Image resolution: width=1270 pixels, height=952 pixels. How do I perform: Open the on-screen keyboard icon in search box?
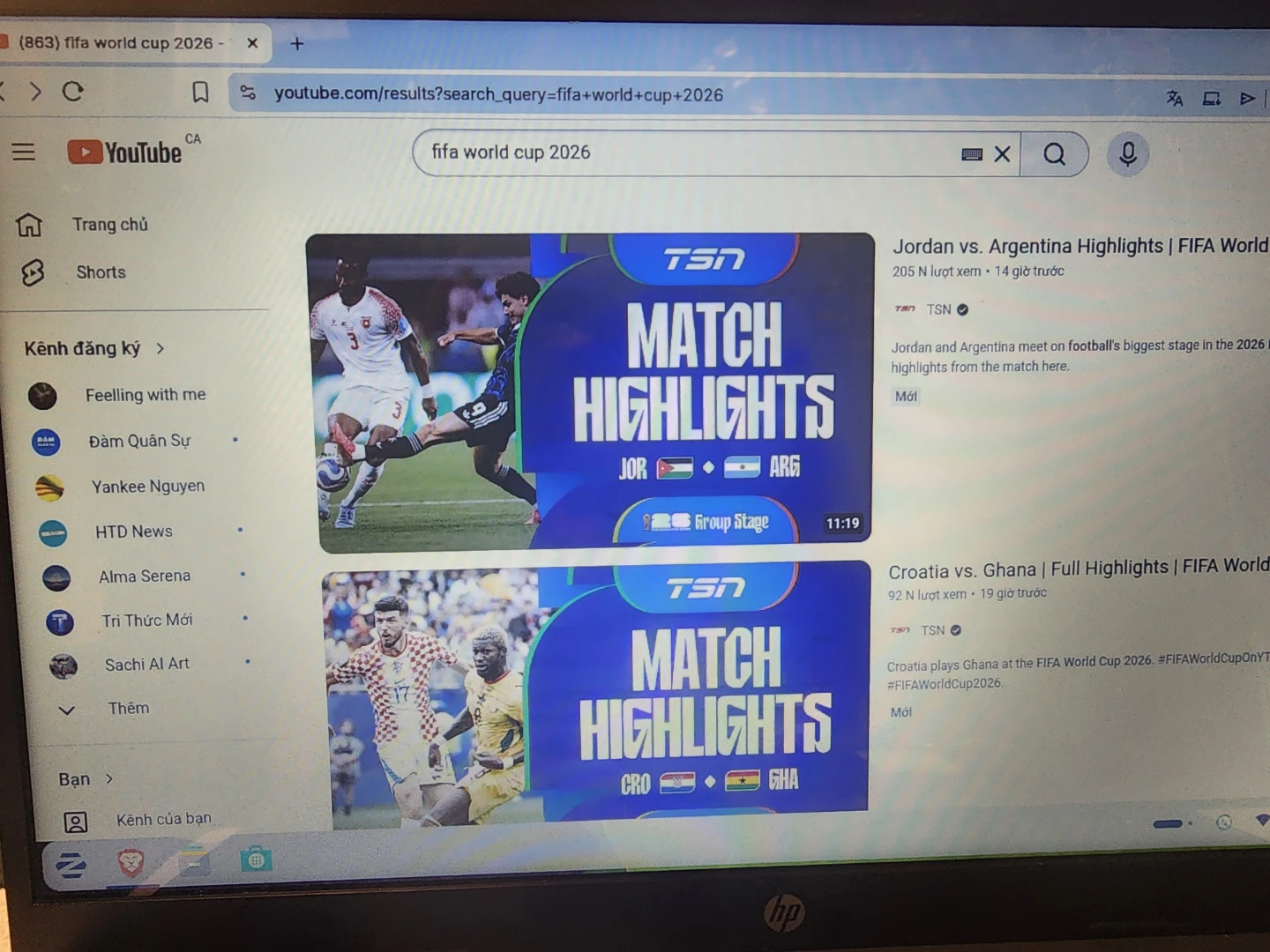972,154
